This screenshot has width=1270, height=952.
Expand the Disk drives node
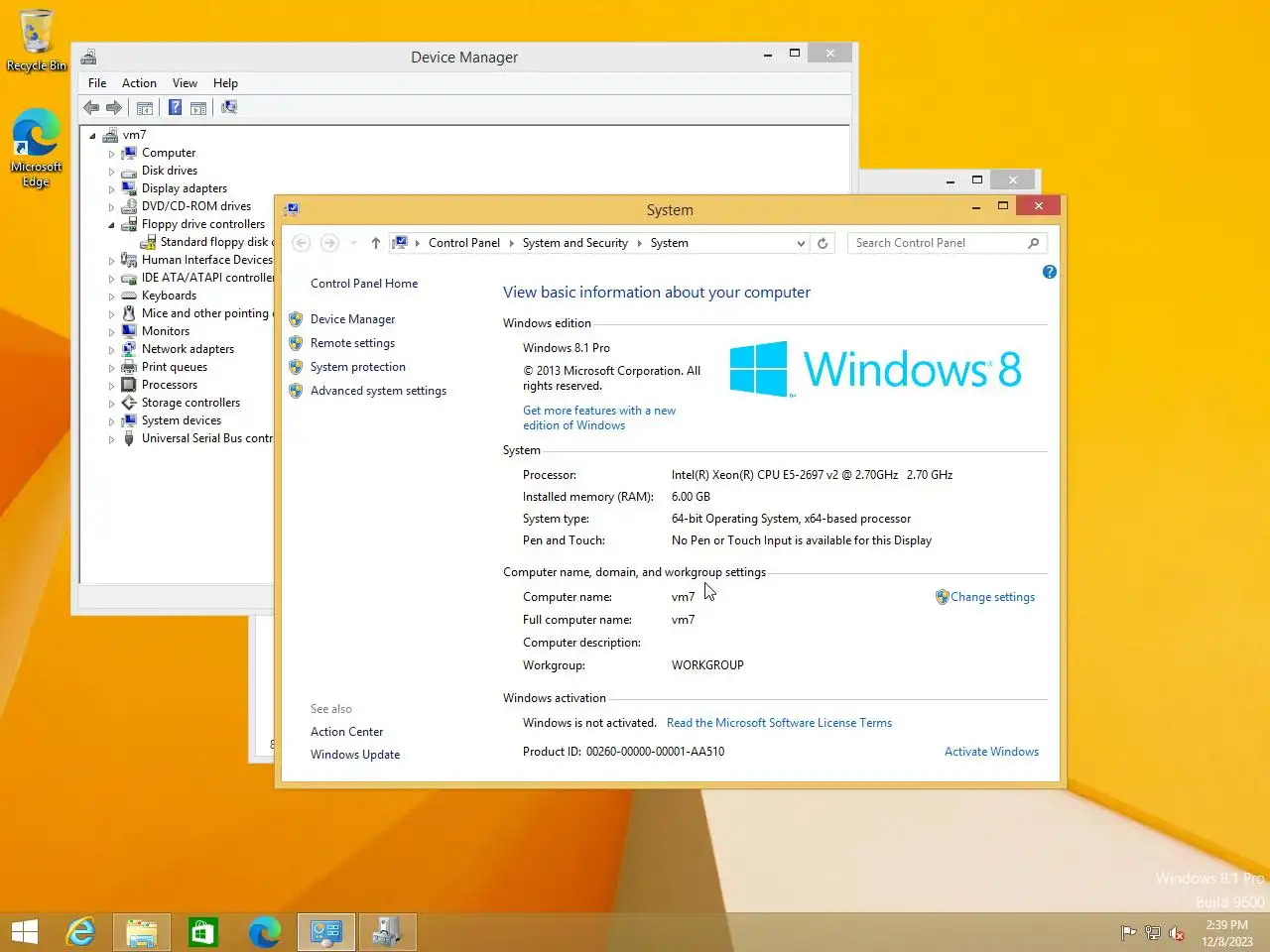[x=112, y=172]
